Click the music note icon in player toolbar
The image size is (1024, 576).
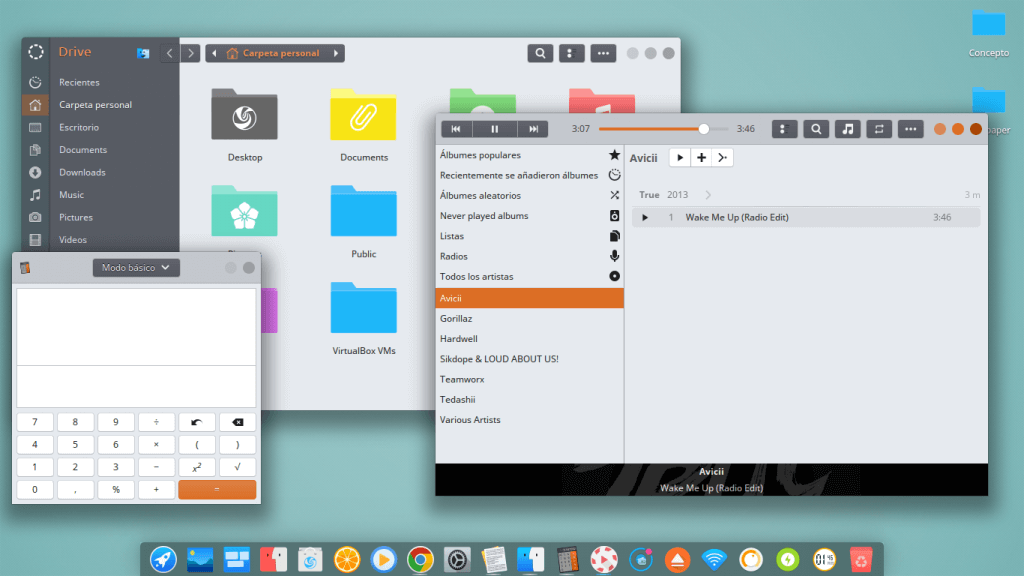point(848,129)
